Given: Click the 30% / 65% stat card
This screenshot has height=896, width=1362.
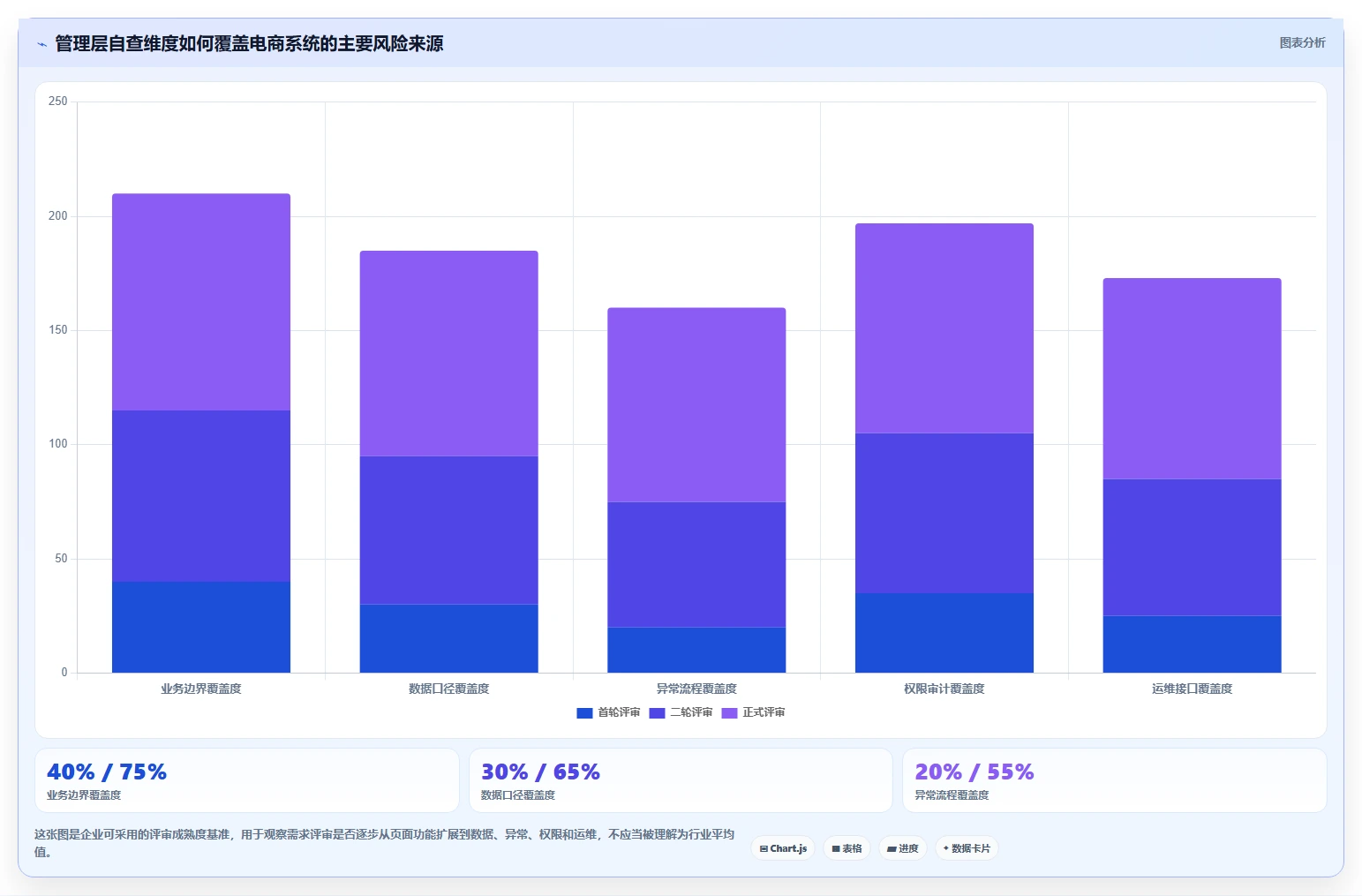Looking at the screenshot, I should pos(681,780).
